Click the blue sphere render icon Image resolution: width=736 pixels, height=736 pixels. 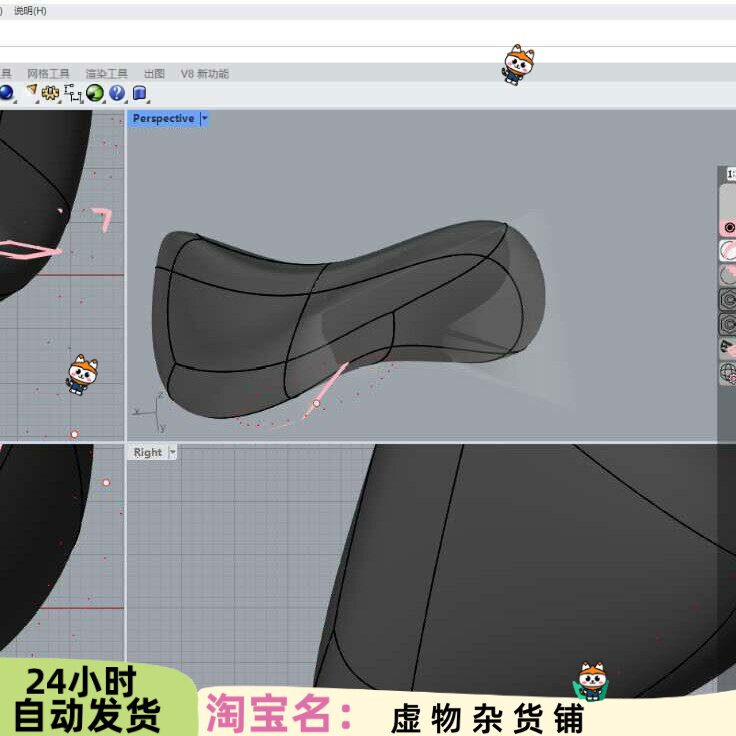pyautogui.click(x=7, y=92)
